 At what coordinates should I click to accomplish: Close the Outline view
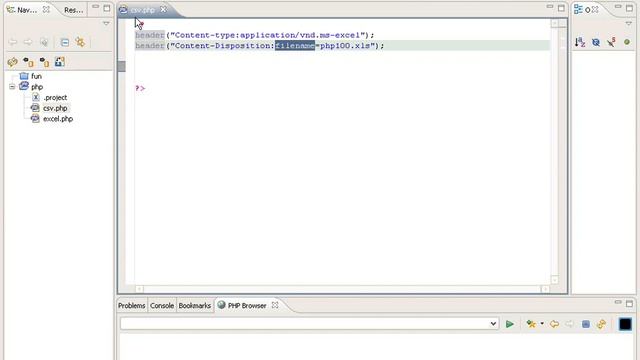click(595, 9)
